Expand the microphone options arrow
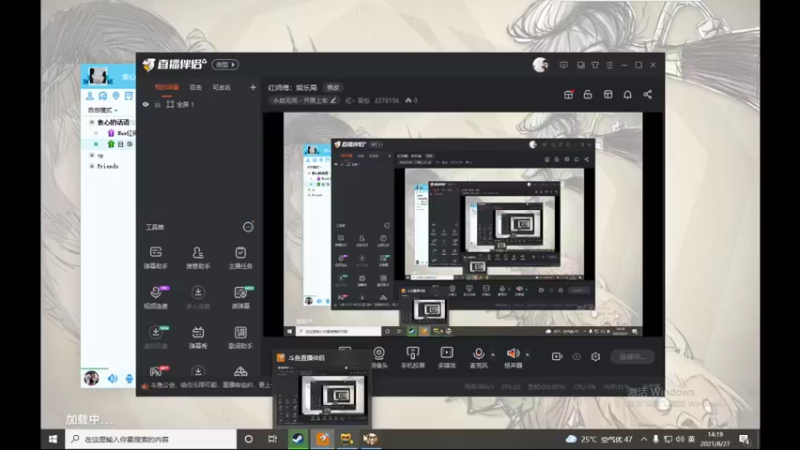The width and height of the screenshot is (800, 450). pyautogui.click(x=492, y=355)
